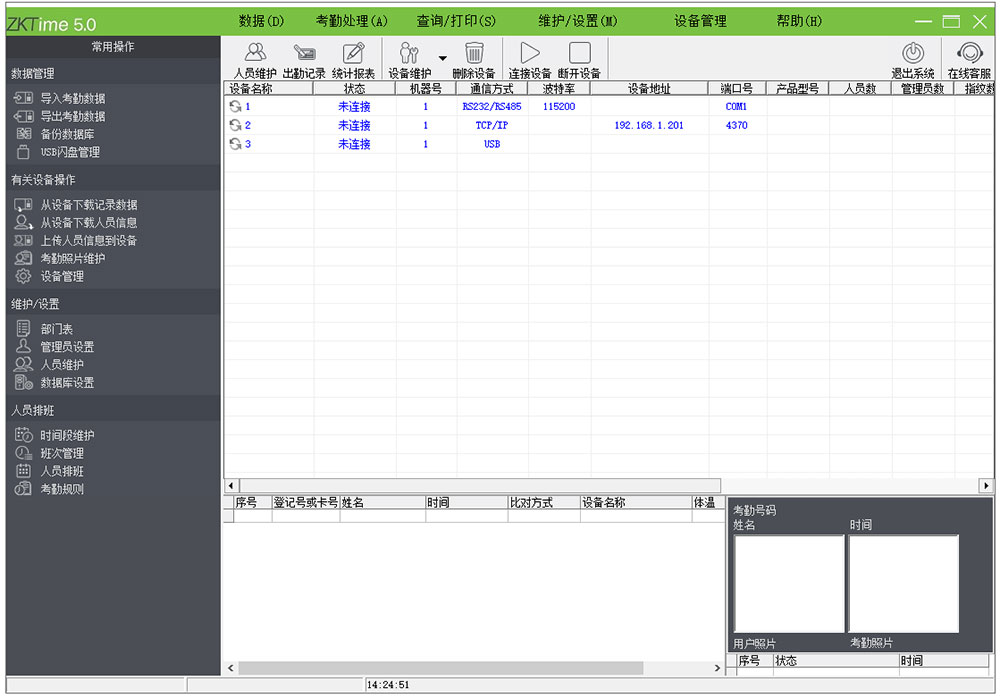Viewport: 1000px width, 698px height.
Task: Open 人员维护 toolbar icon
Action: pyautogui.click(x=255, y=52)
